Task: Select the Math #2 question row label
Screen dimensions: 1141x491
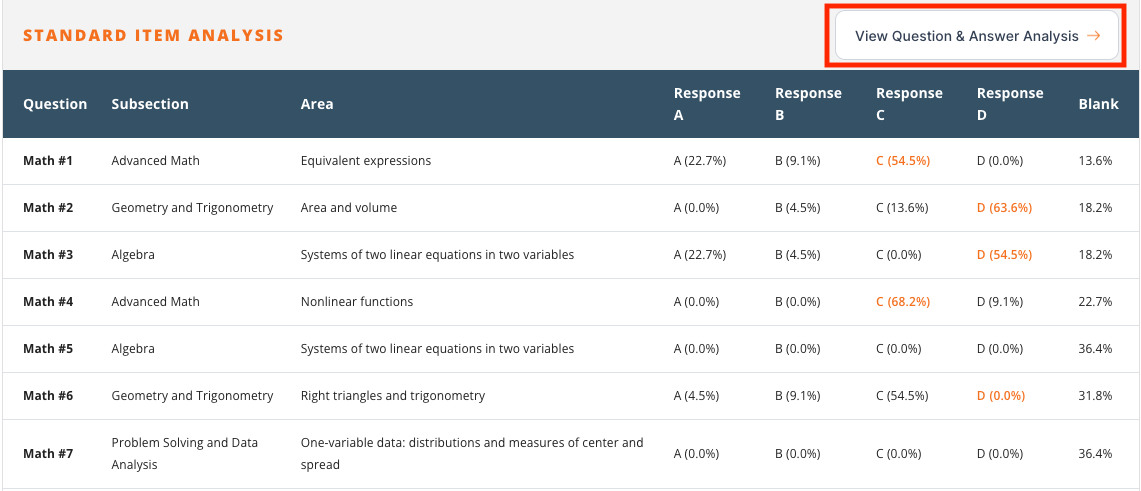Action: point(48,208)
